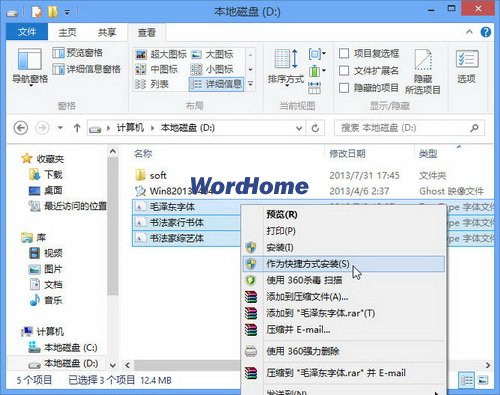This screenshot has height=395, width=500.
Task: Enable Hidden items (隐藏的项目)
Action: tap(369, 88)
